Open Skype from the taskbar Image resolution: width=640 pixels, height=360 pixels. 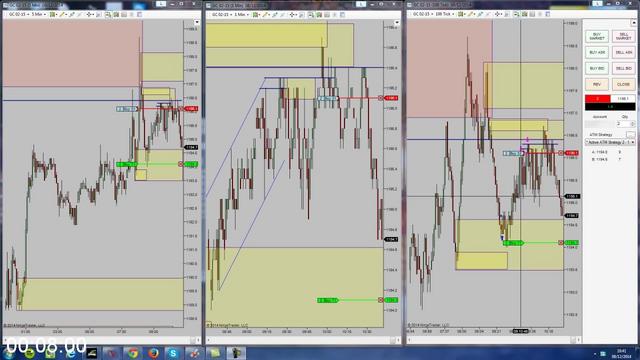click(x=173, y=353)
